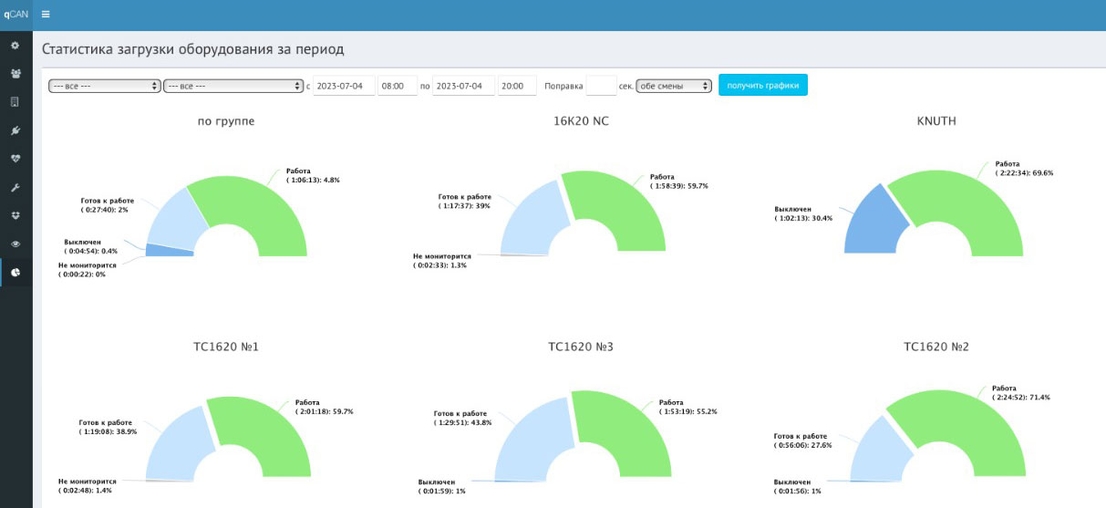Screen dimensions: 1106x508
Task: Click the 'Поправка' seconds input box
Action: tap(602, 85)
